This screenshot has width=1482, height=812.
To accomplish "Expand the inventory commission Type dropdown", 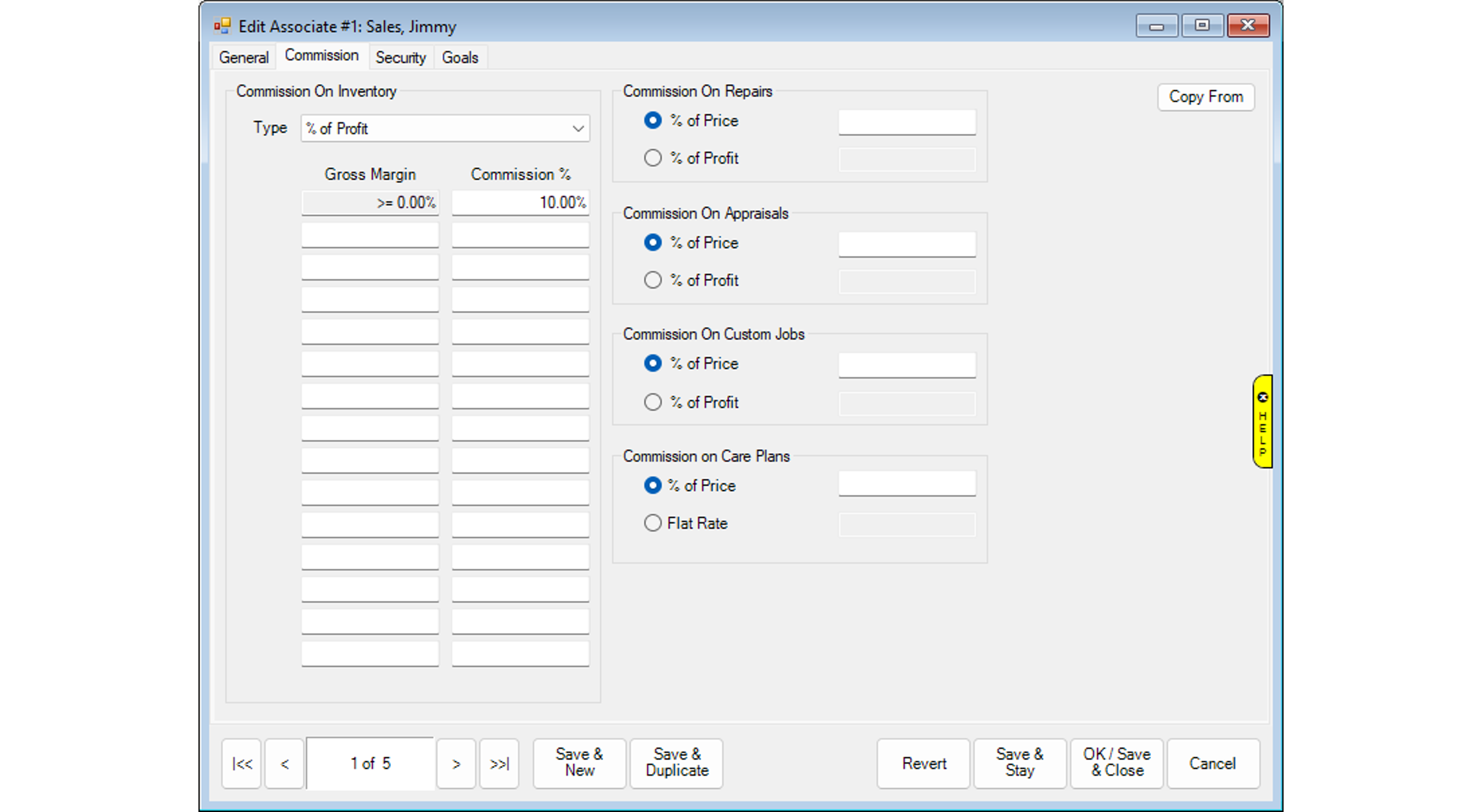I will pyautogui.click(x=578, y=129).
